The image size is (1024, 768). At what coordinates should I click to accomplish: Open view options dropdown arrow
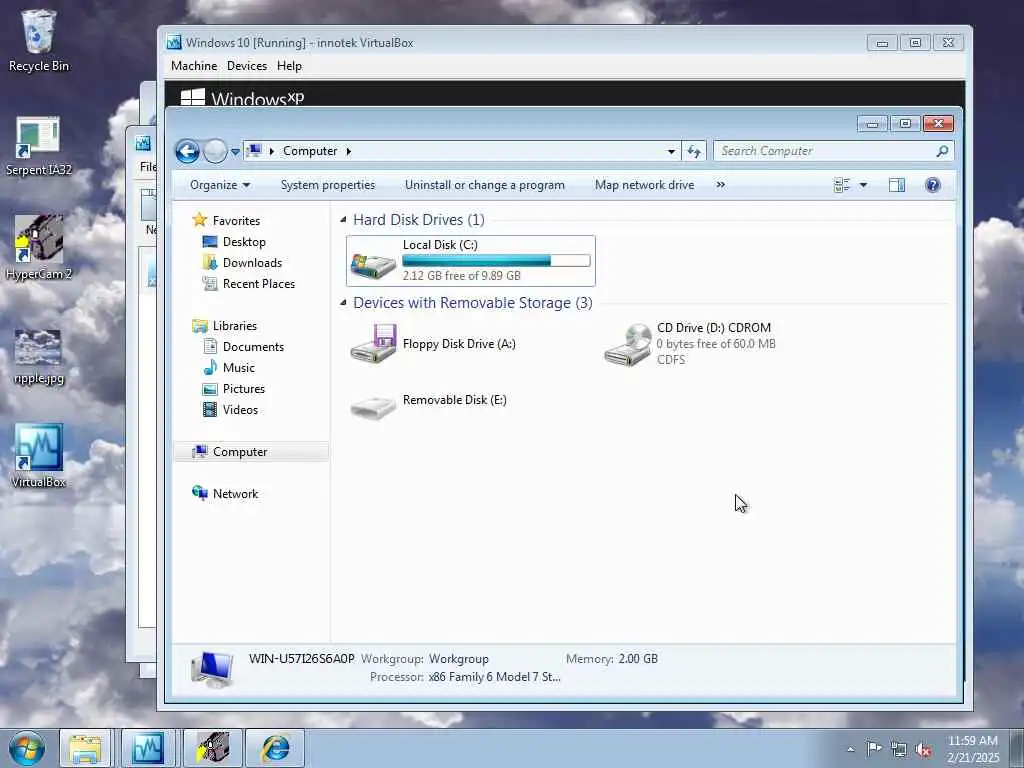pyautogui.click(x=863, y=185)
